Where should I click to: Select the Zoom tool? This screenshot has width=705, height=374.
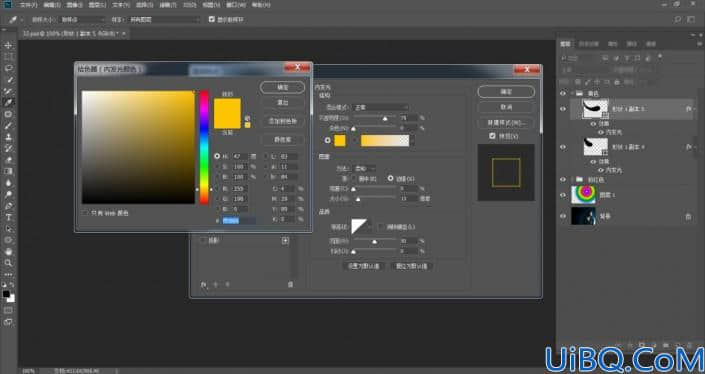point(8,263)
